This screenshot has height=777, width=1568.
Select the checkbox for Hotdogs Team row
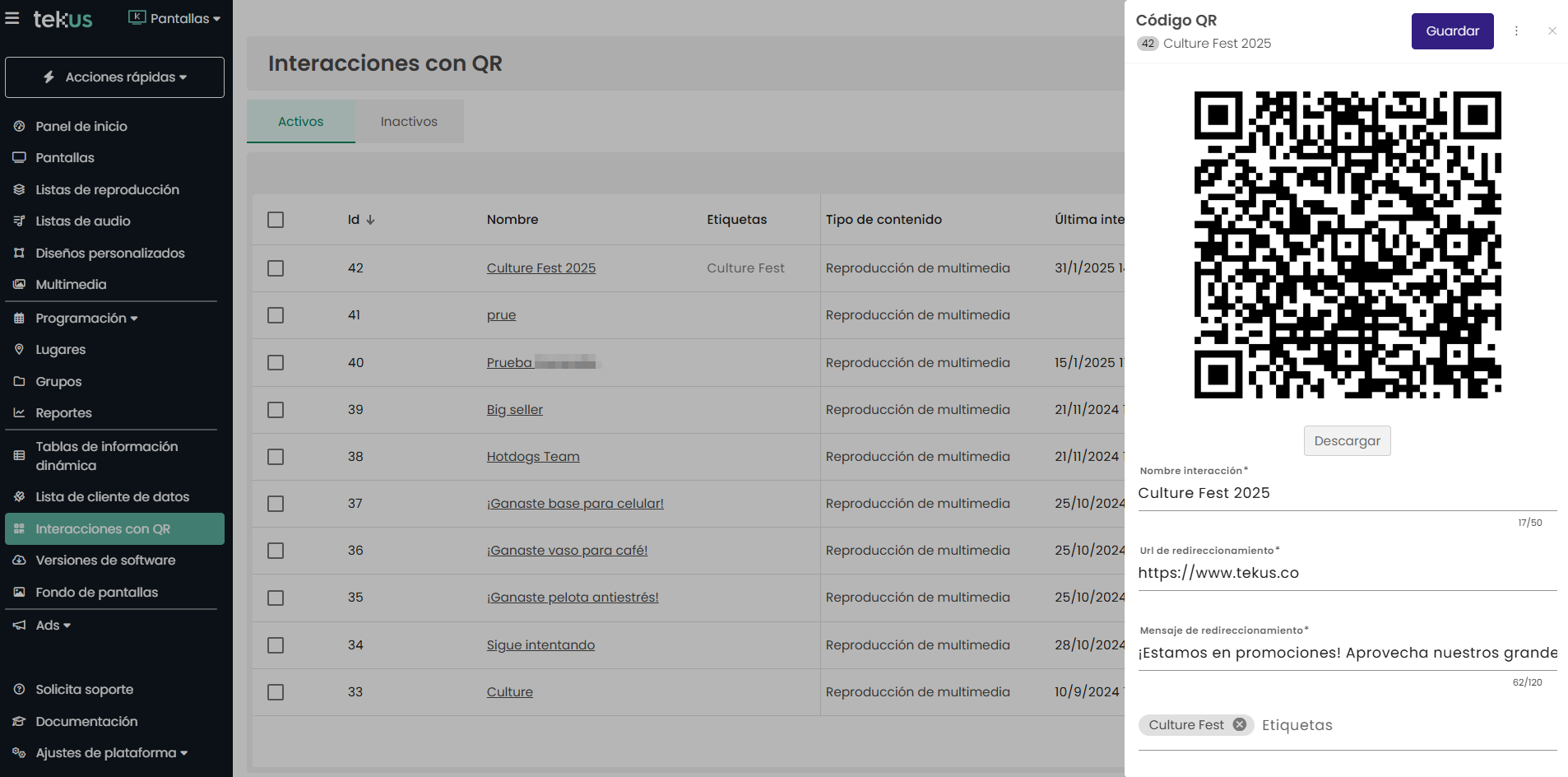[x=276, y=457]
